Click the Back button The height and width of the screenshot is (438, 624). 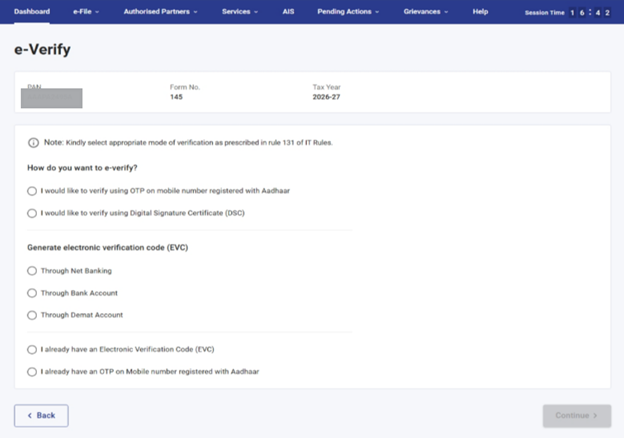tap(41, 415)
